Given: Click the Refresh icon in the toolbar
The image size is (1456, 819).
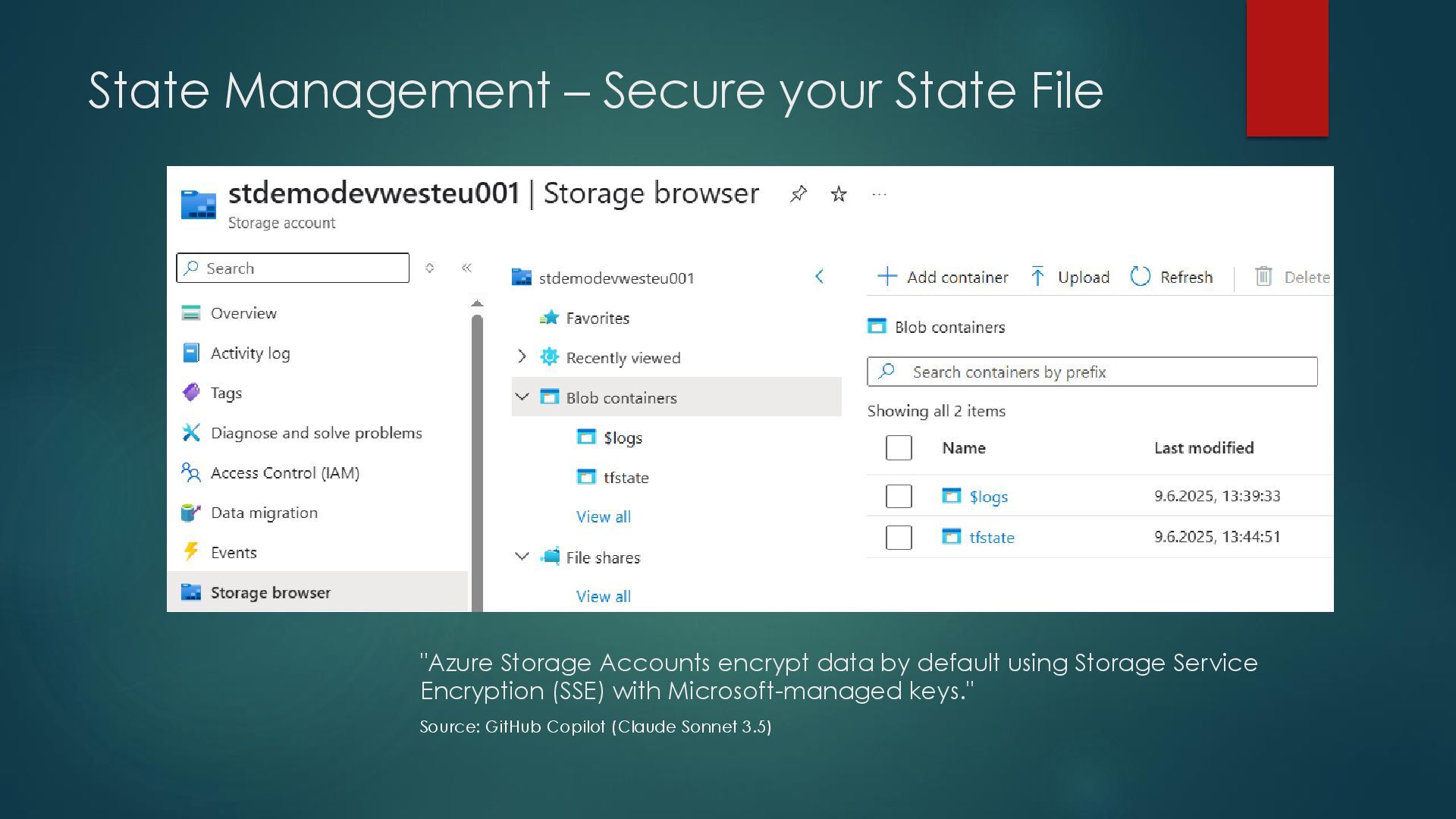Looking at the screenshot, I should click(x=1140, y=277).
